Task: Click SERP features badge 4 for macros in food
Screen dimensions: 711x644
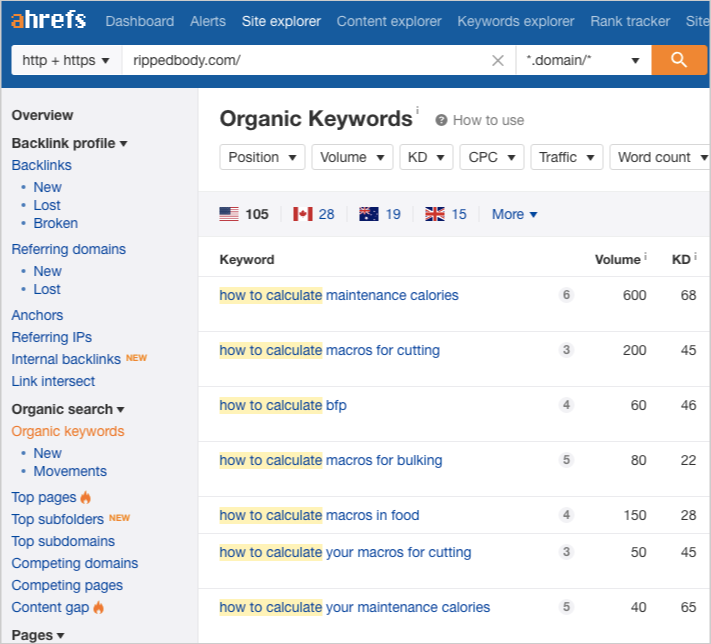Action: tap(566, 515)
